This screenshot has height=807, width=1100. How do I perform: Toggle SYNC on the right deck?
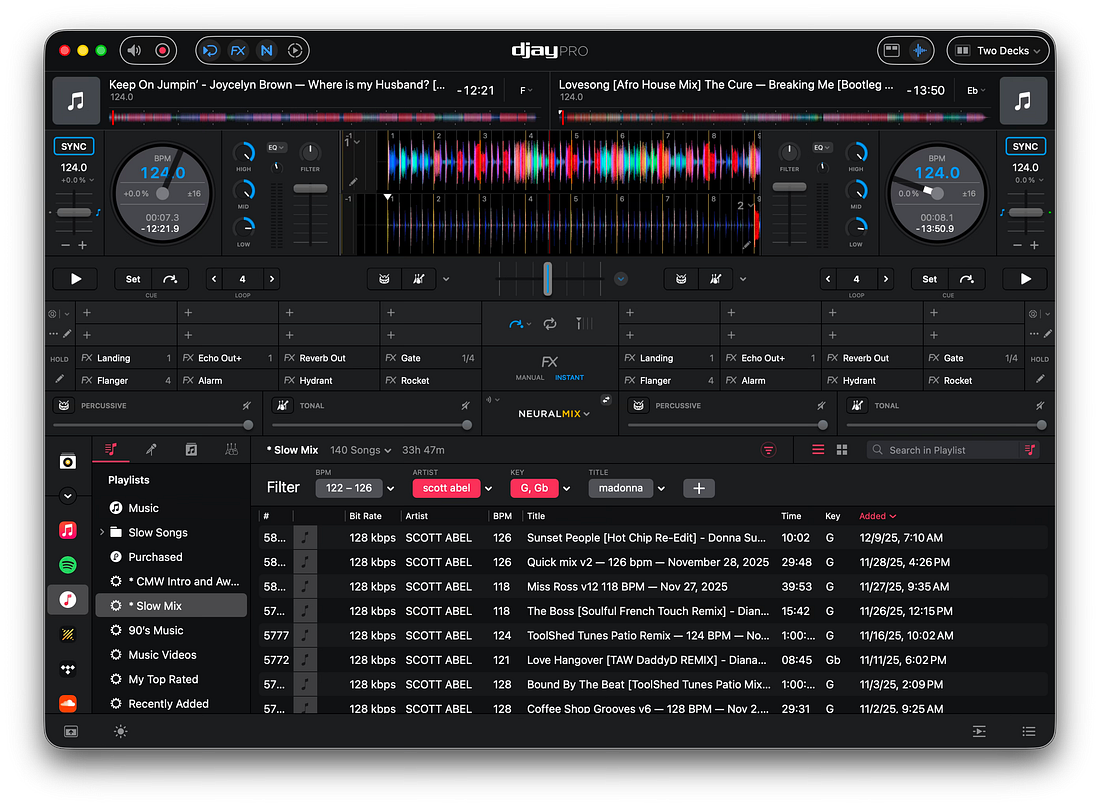[x=1025, y=146]
